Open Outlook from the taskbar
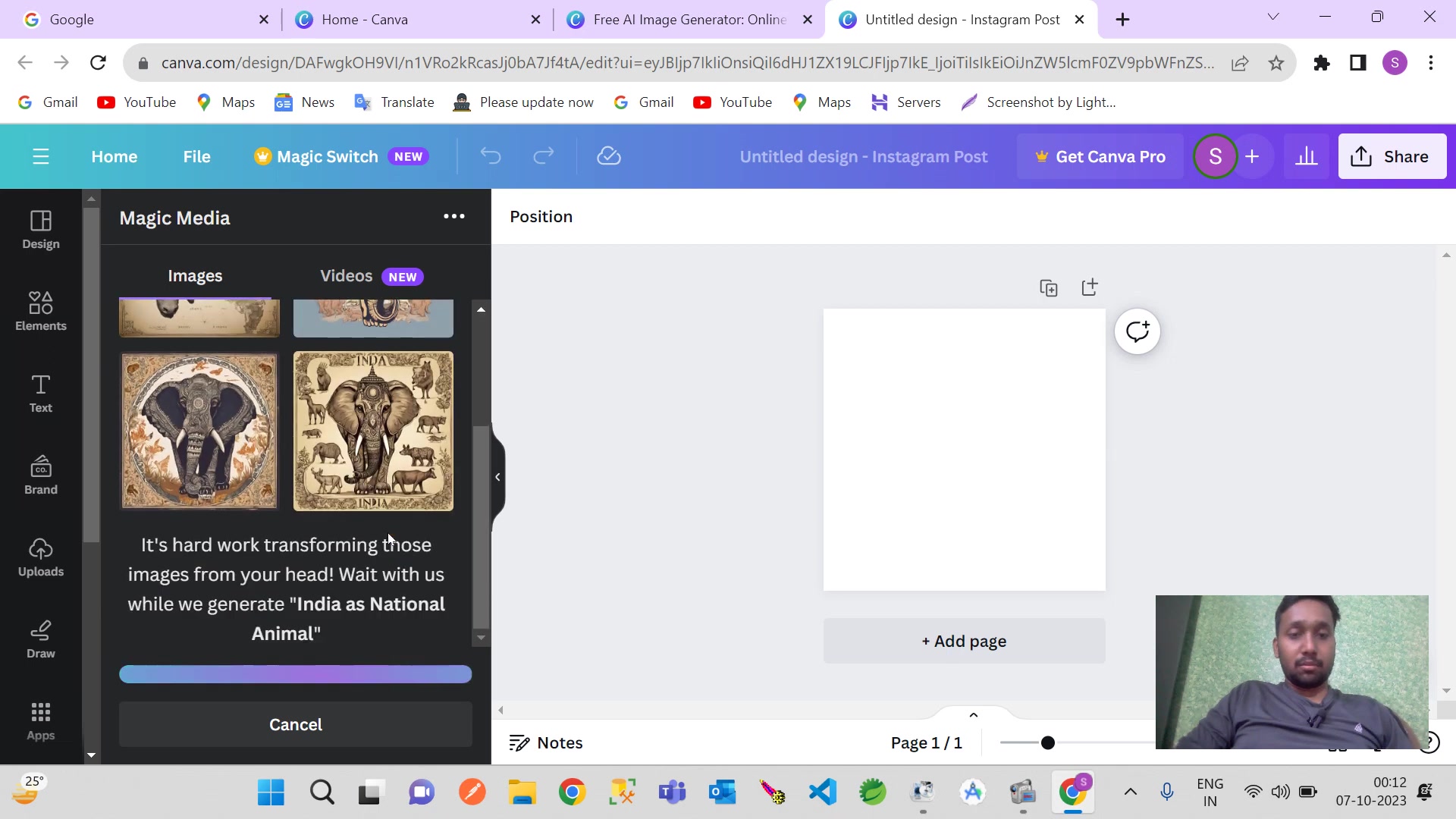 723,792
